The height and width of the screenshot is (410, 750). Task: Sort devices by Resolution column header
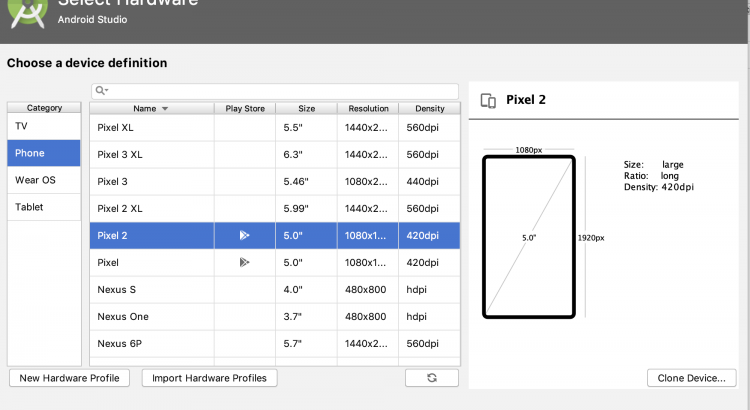tap(368, 109)
